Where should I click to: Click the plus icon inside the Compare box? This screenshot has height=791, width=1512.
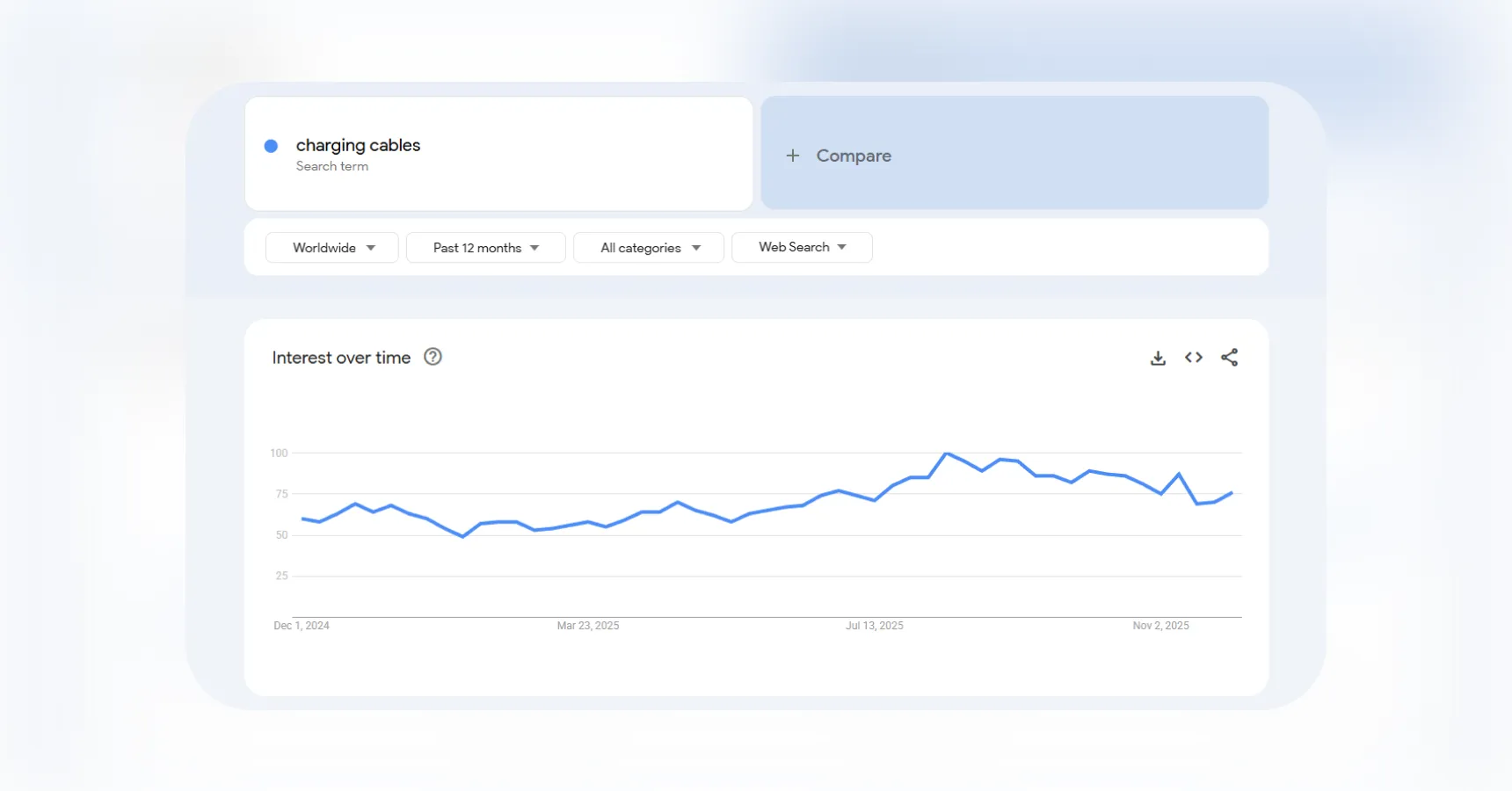[x=792, y=155]
